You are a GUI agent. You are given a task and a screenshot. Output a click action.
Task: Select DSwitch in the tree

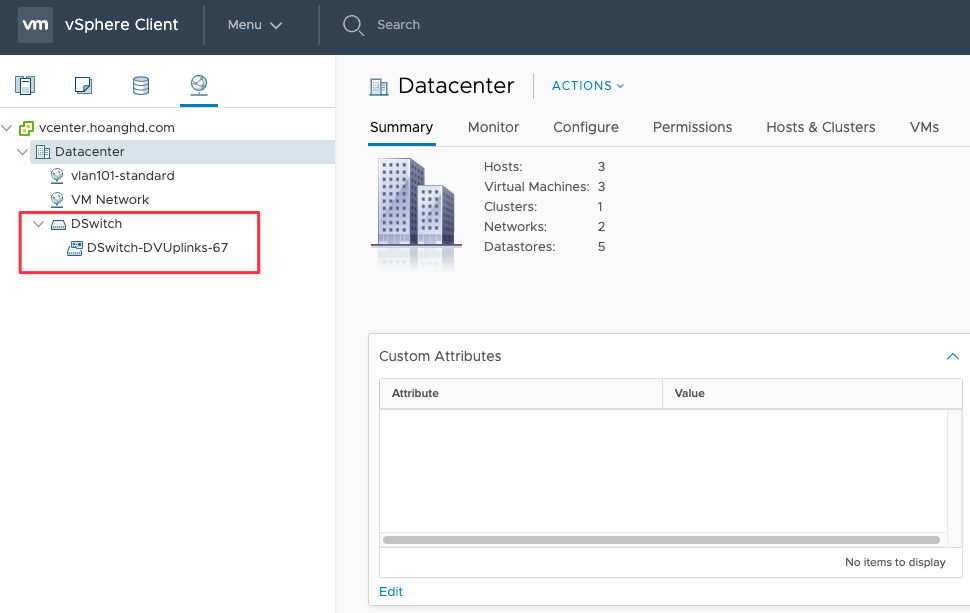pyautogui.click(x=96, y=224)
